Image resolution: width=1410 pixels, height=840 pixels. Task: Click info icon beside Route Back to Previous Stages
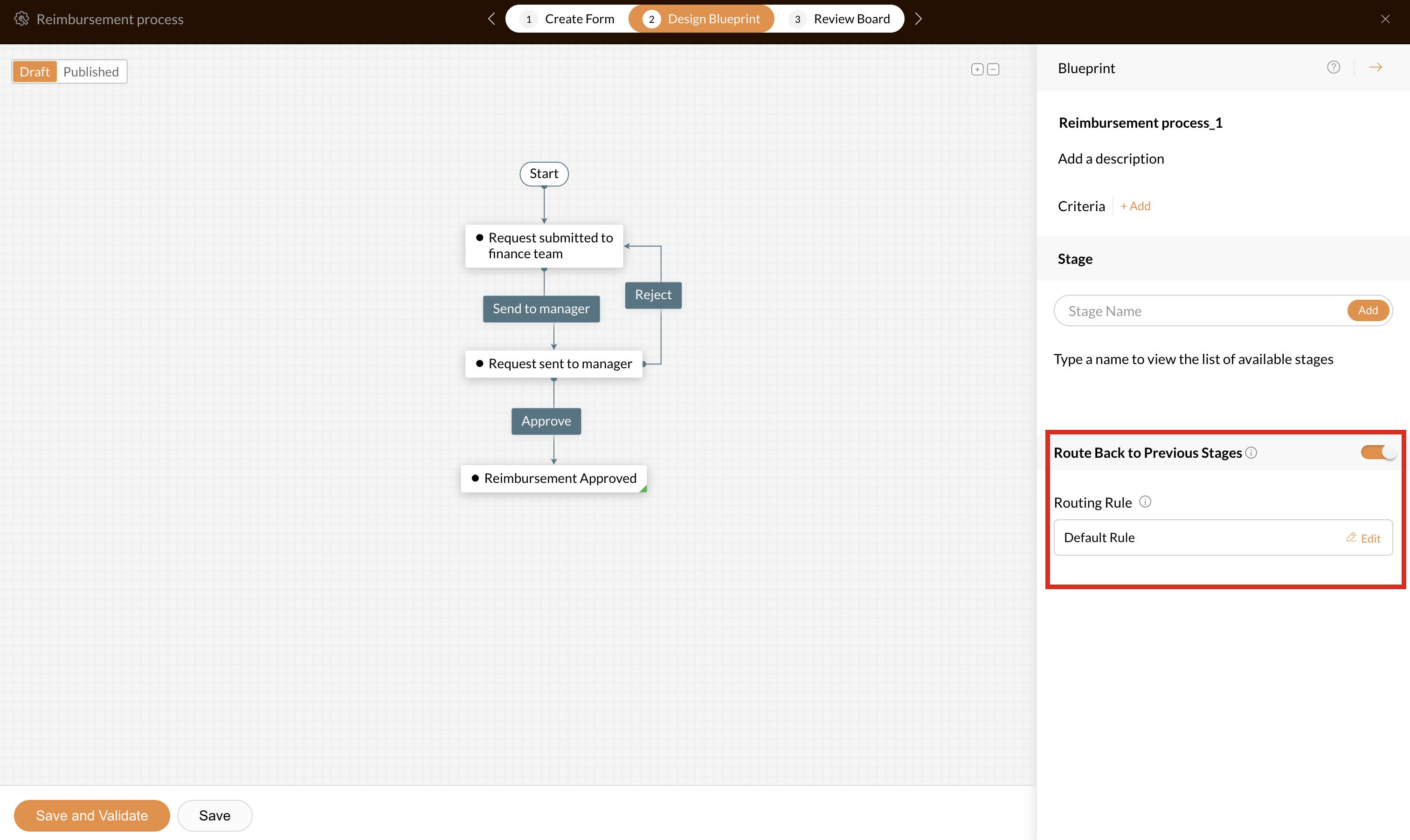[1251, 452]
